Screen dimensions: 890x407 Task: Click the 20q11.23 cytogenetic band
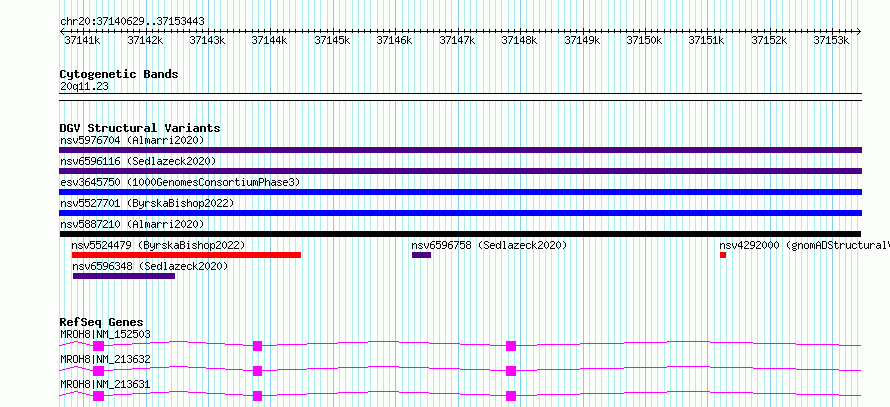[460, 94]
